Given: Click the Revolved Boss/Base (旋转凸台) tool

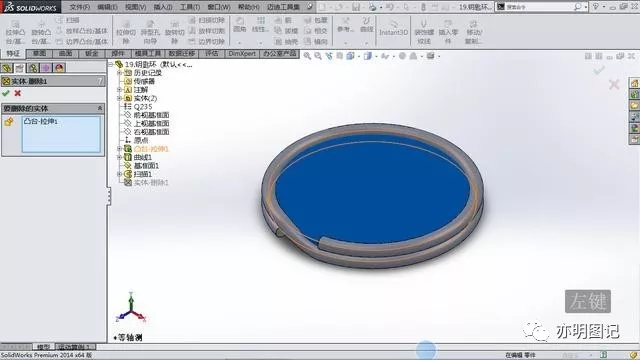Looking at the screenshot, I should [x=41, y=32].
